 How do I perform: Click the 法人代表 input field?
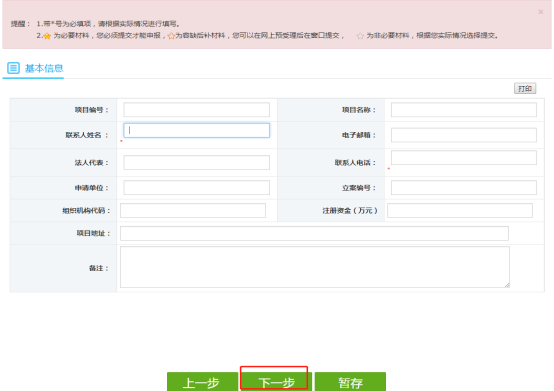point(196,162)
